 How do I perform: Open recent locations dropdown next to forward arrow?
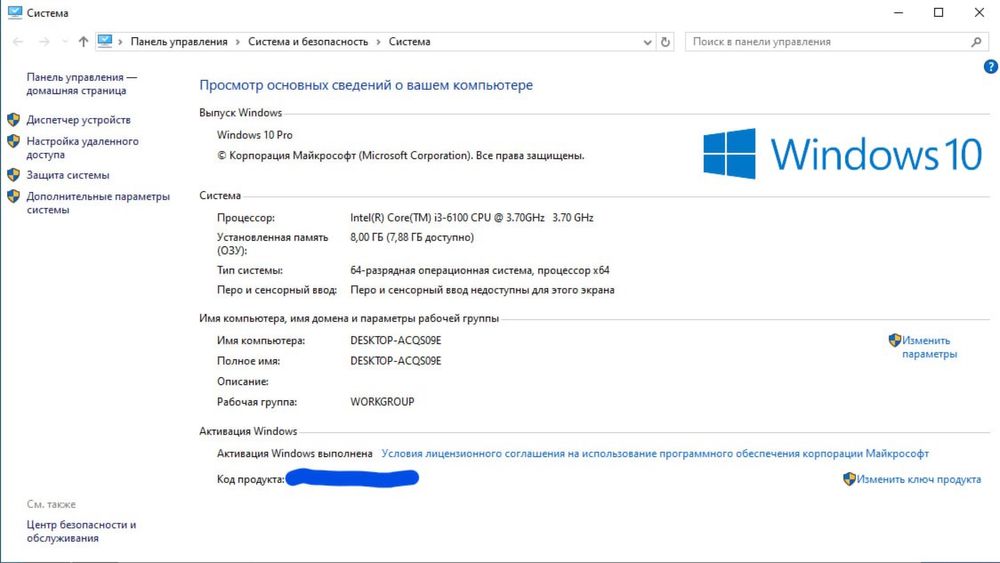[x=64, y=41]
